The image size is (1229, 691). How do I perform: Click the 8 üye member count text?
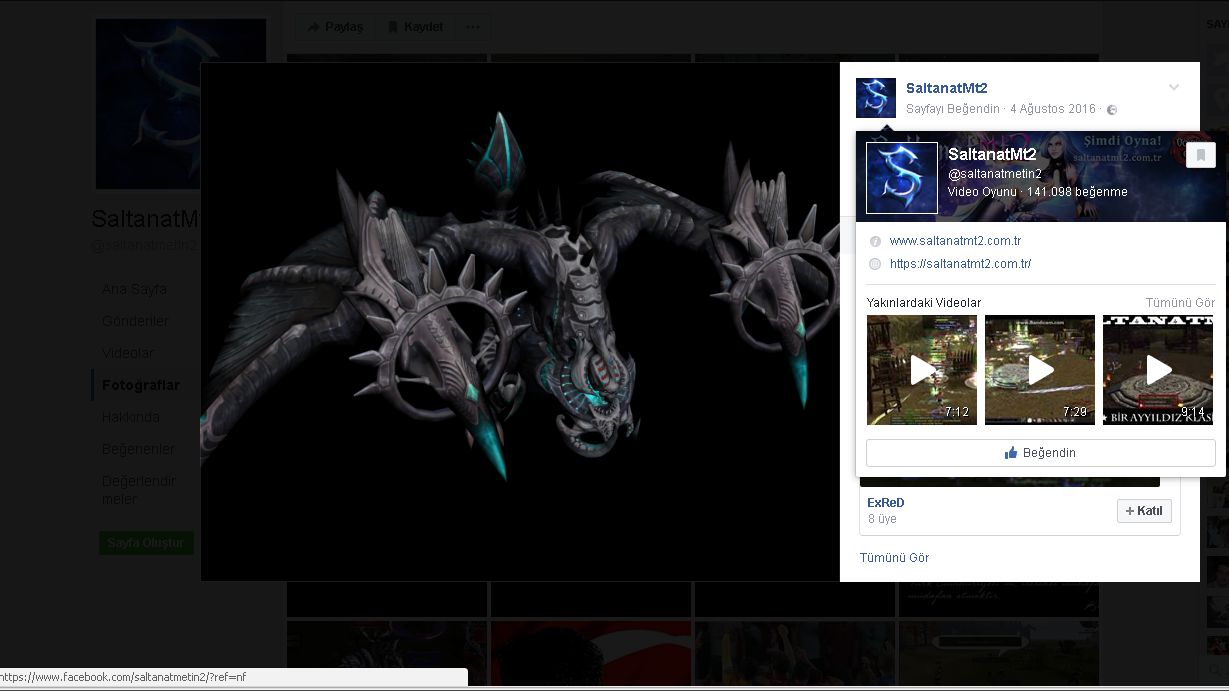(882, 519)
